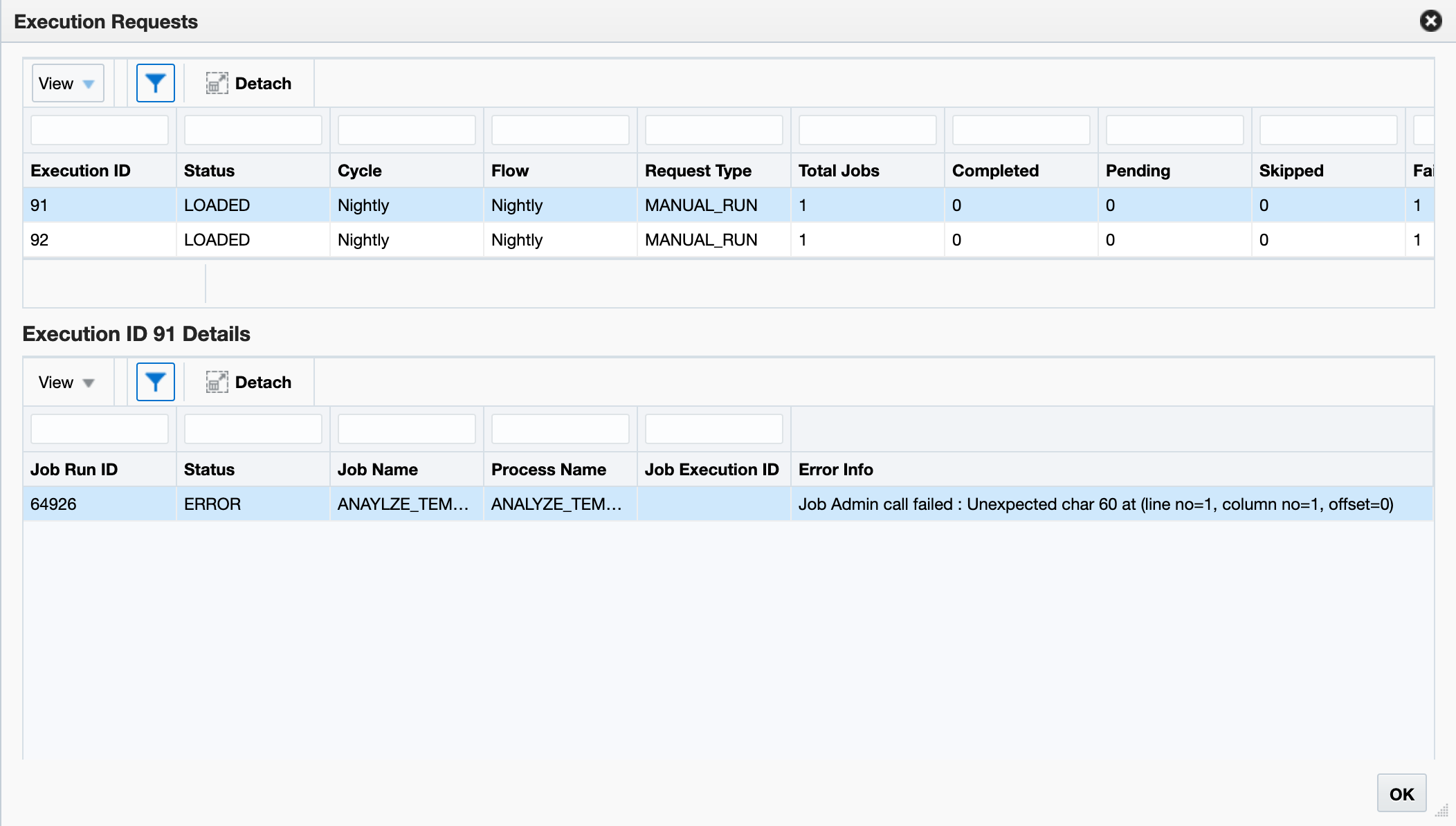Image resolution: width=1456 pixels, height=826 pixels.
Task: Click filter field above Request Type column
Action: [713, 130]
